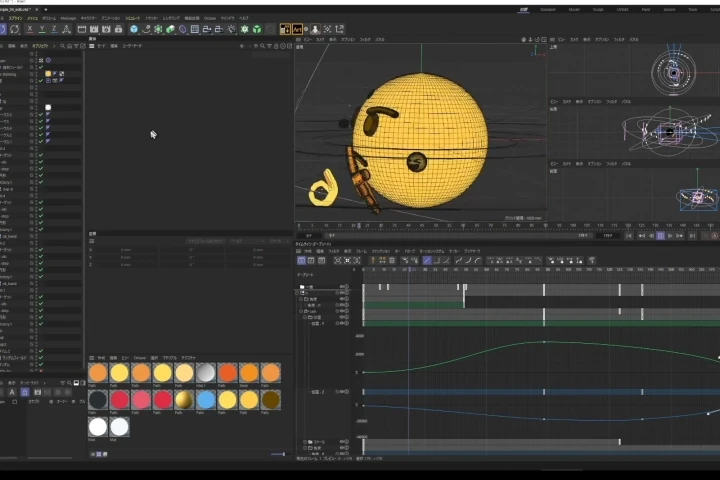Expand the スケール folder in timeline
This screenshot has width=720, height=480.
coord(305,442)
